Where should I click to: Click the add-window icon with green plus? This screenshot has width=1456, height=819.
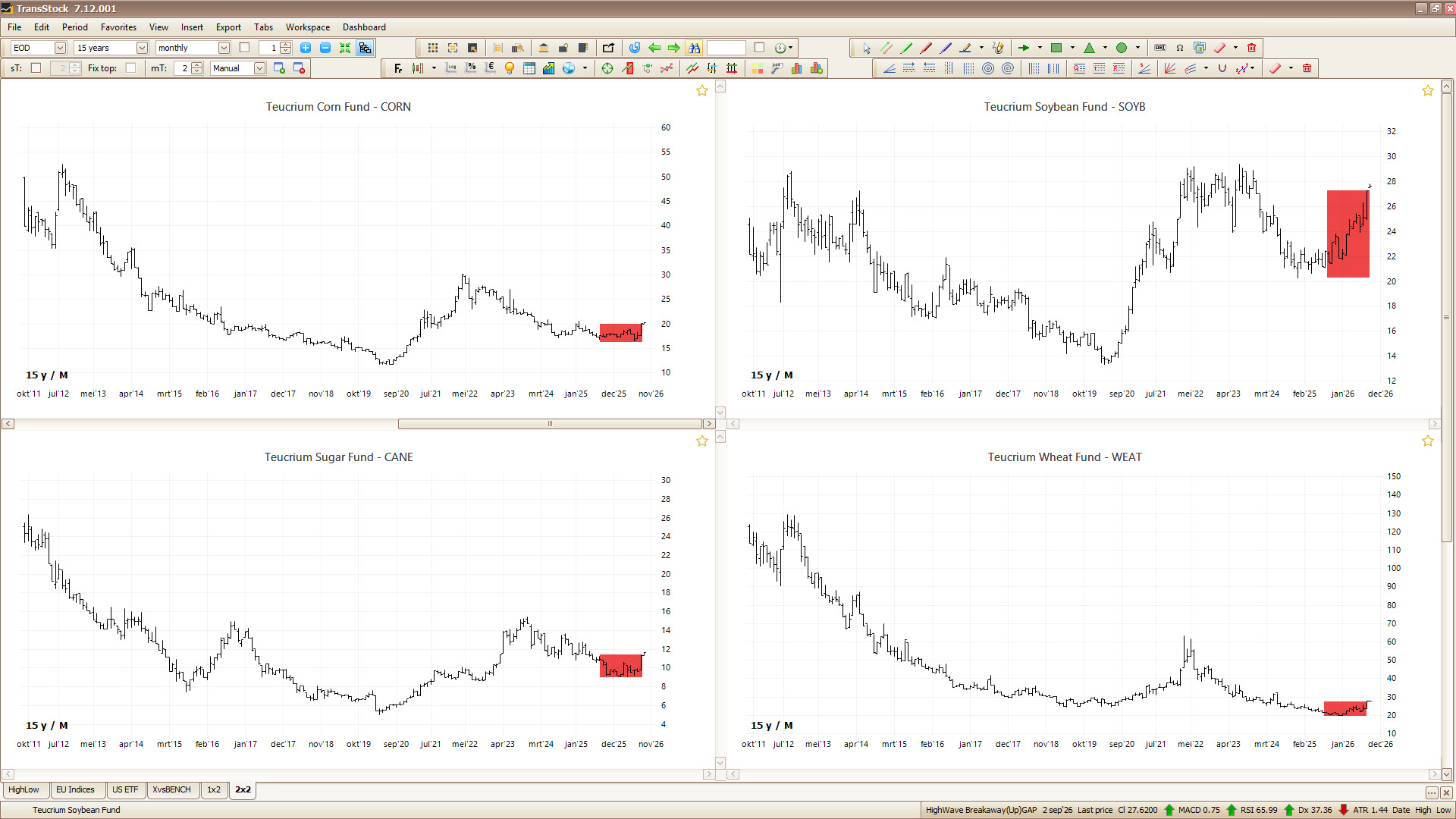[279, 68]
